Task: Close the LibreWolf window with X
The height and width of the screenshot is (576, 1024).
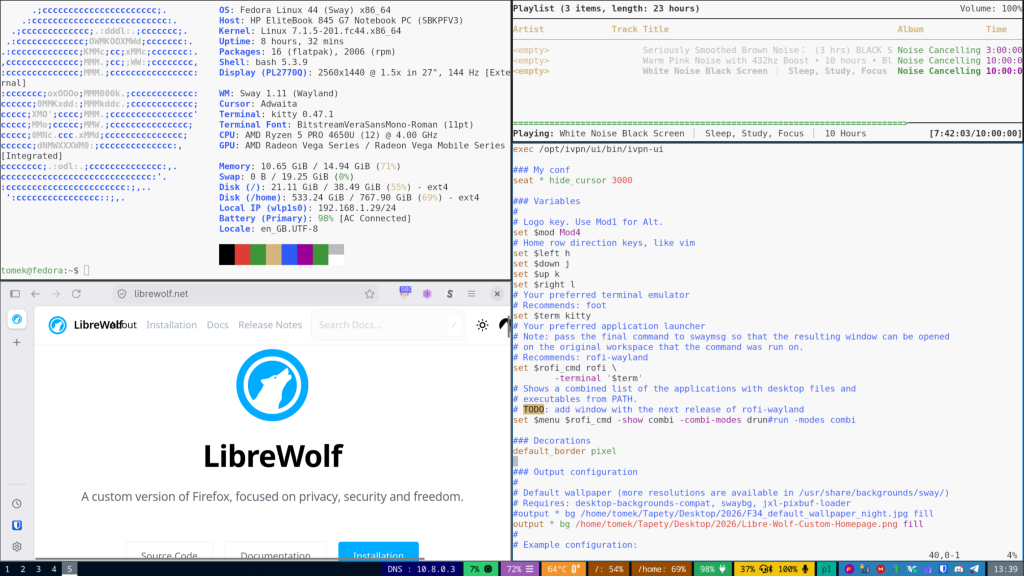Action: (x=497, y=294)
